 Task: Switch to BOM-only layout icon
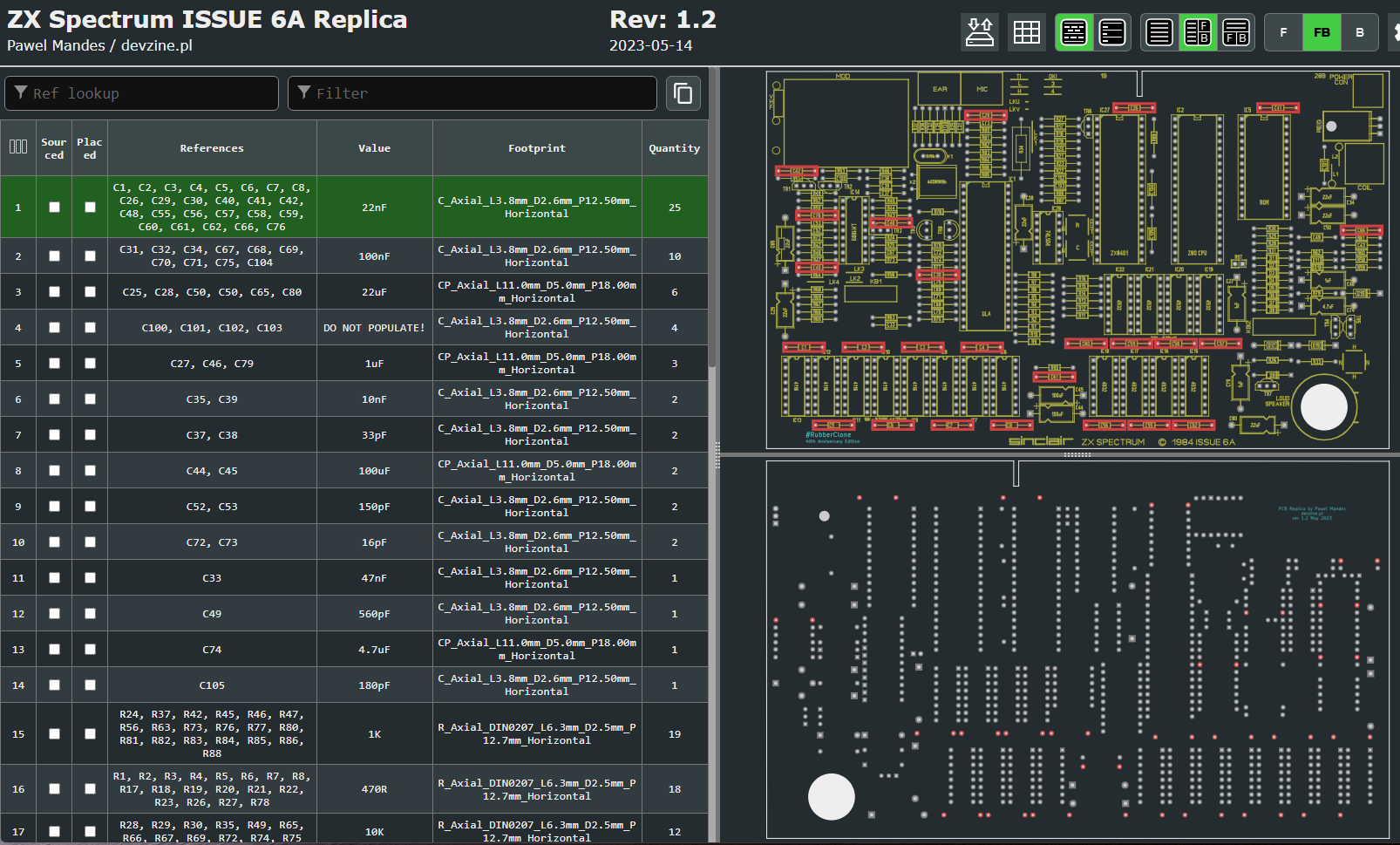[x=1159, y=32]
